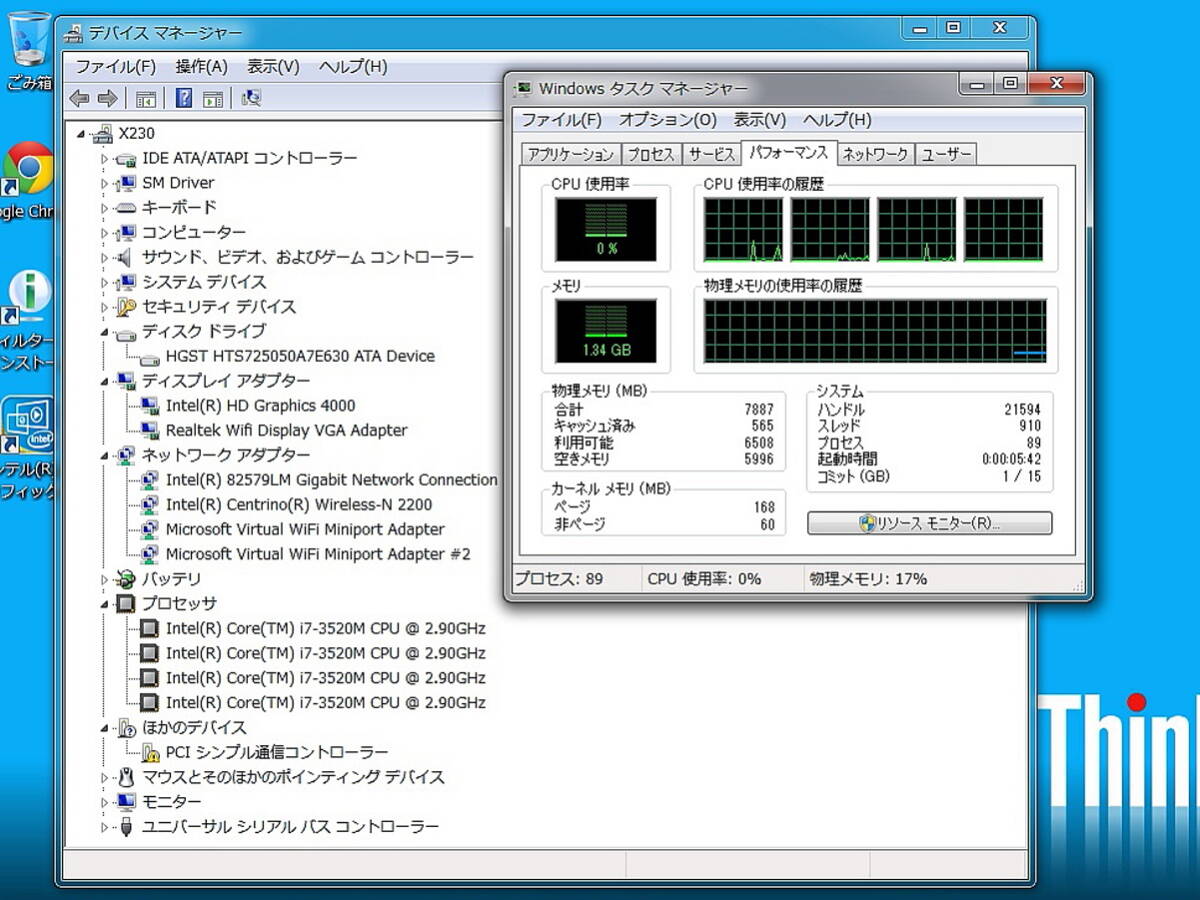Click the Forward arrow in Device Manager toolbar

click(x=107, y=98)
